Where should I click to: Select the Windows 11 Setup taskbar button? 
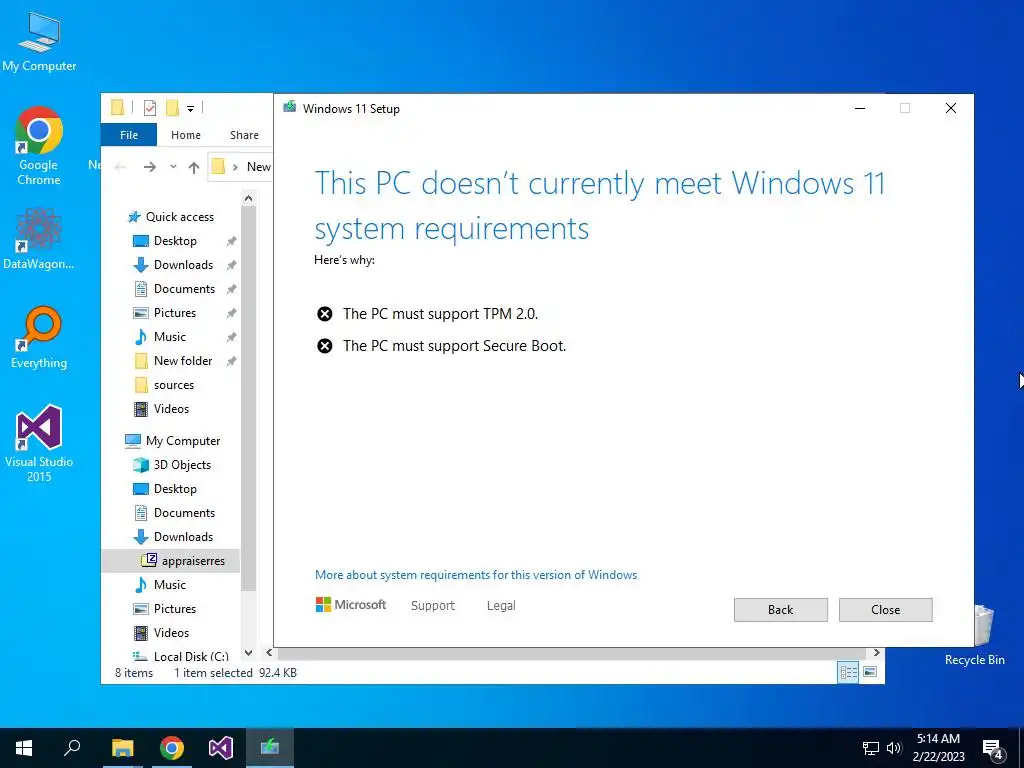pyautogui.click(x=270, y=748)
